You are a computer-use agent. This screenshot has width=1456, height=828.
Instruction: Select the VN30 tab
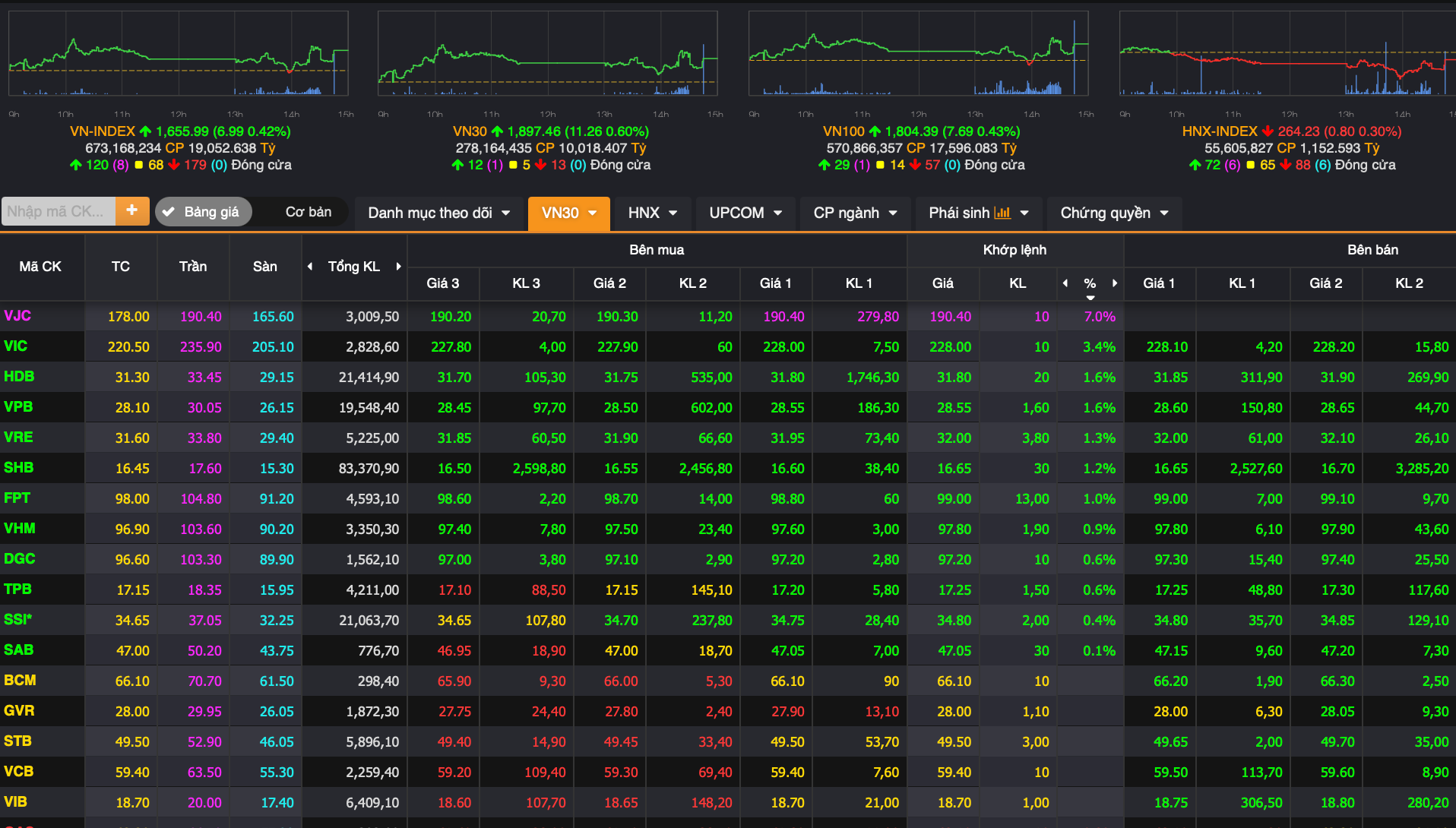point(568,213)
